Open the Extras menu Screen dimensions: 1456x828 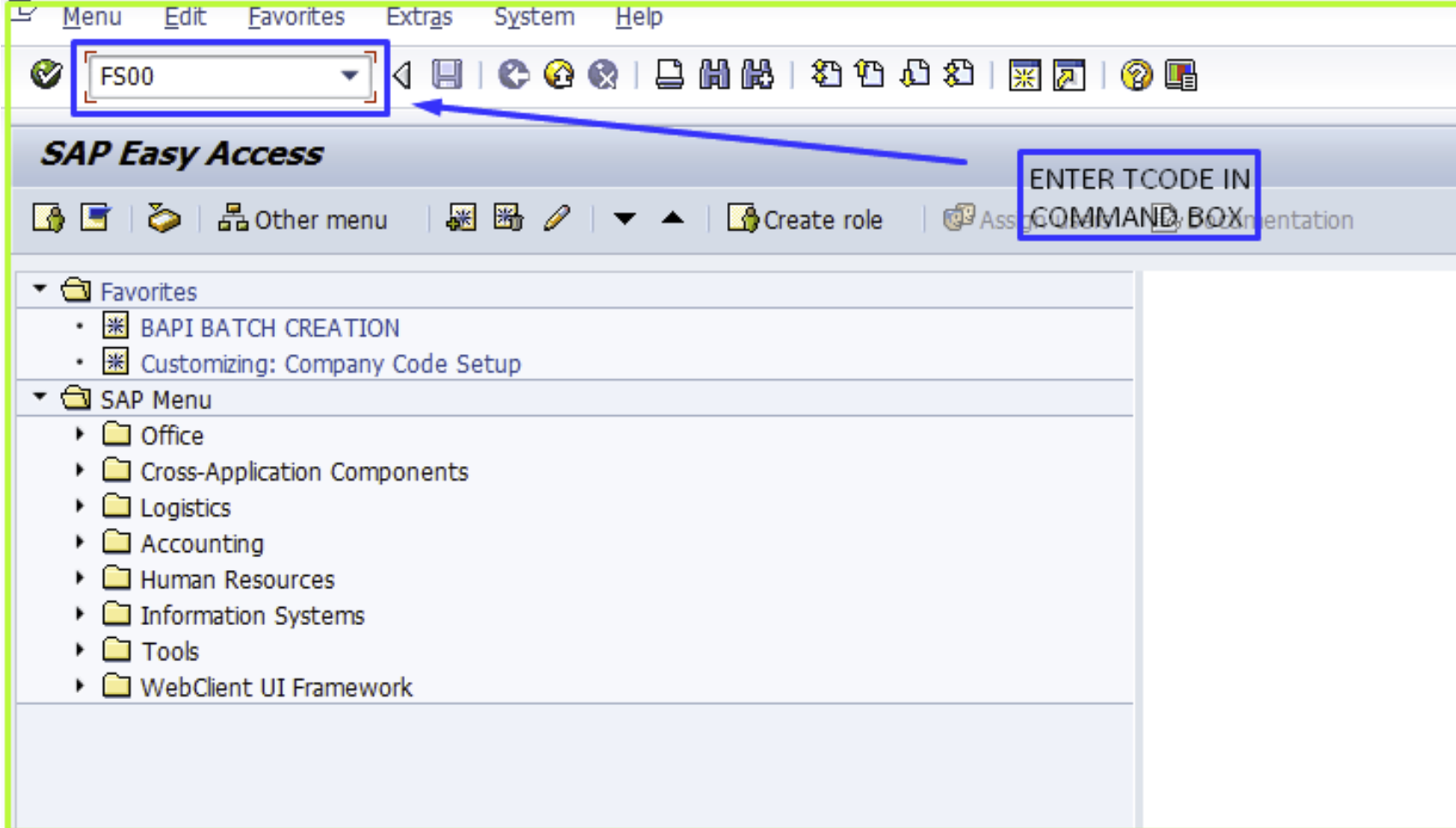point(419,16)
